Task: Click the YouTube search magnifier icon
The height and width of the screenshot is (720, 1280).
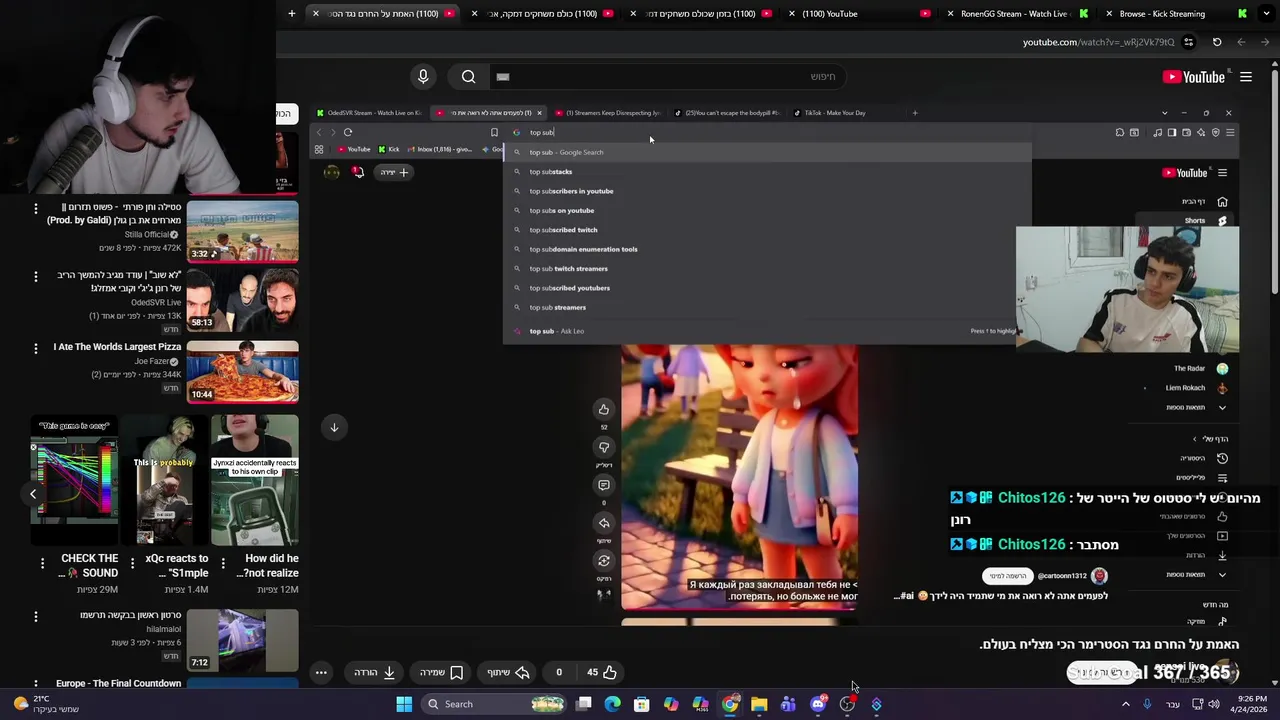Action: 468,77
